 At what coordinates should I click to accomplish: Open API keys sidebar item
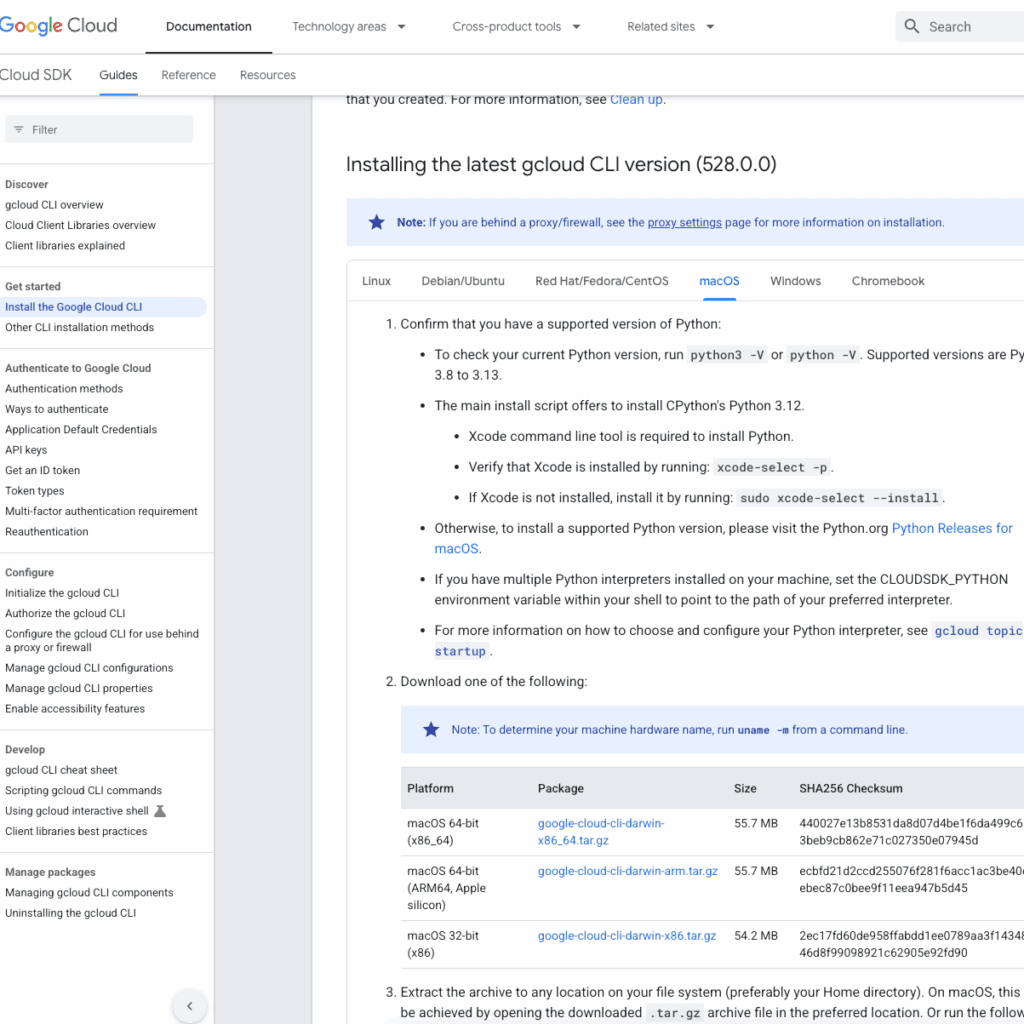coord(26,450)
